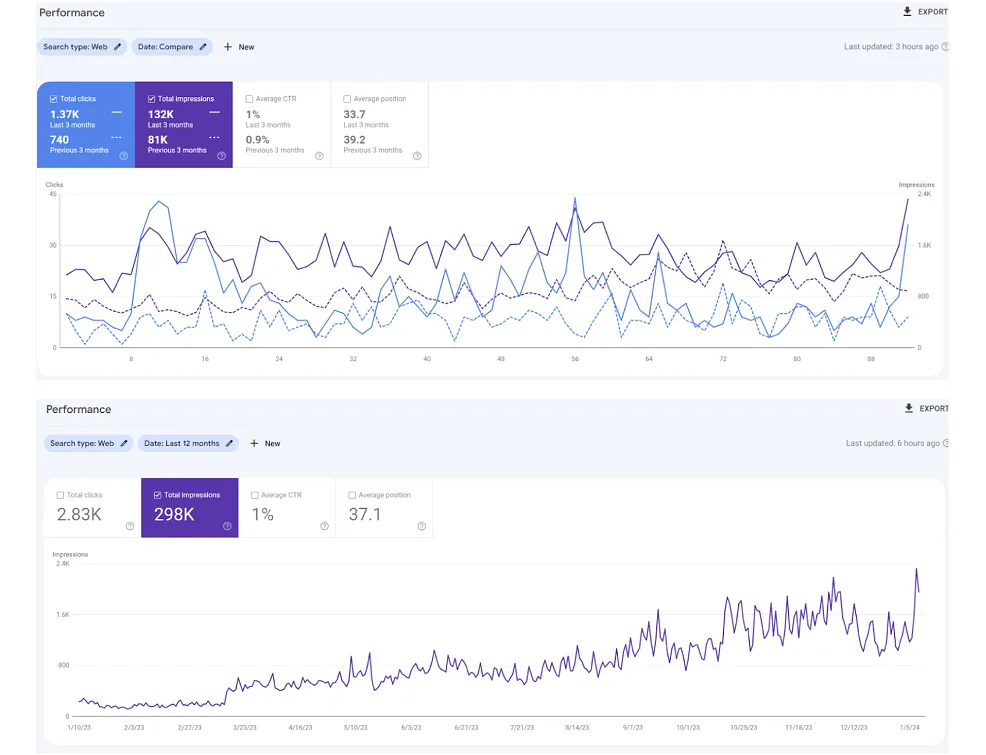Add a New filter in the top panel
986x755 pixels.
click(239, 47)
